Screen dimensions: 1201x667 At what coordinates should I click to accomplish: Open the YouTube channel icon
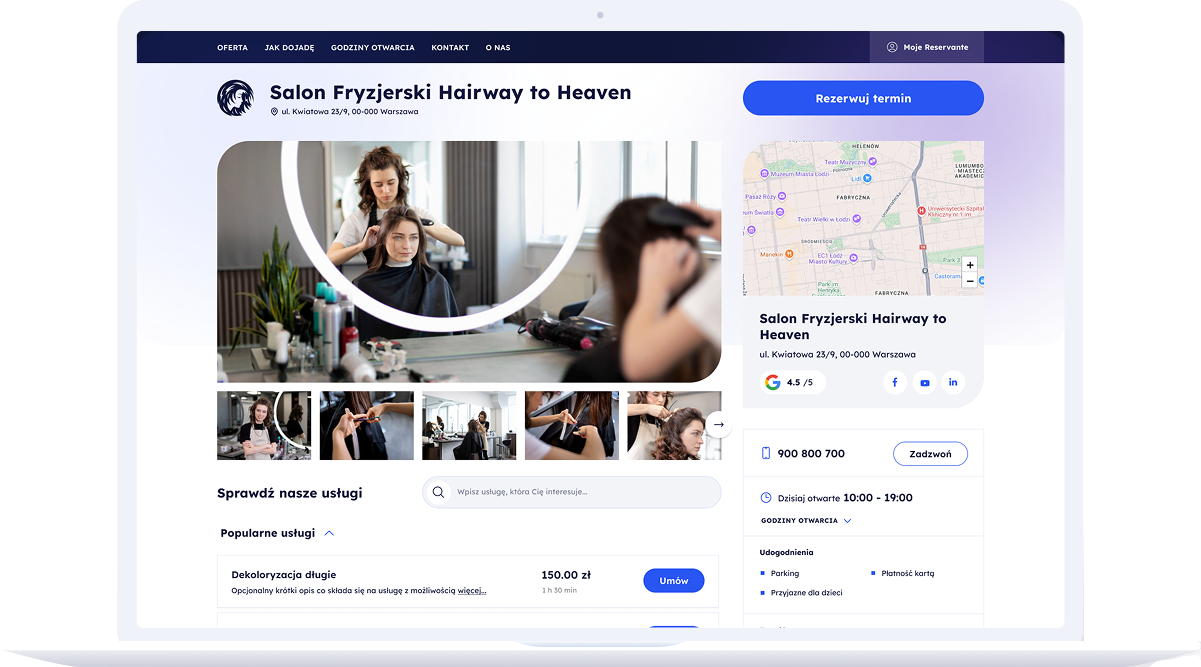click(924, 382)
